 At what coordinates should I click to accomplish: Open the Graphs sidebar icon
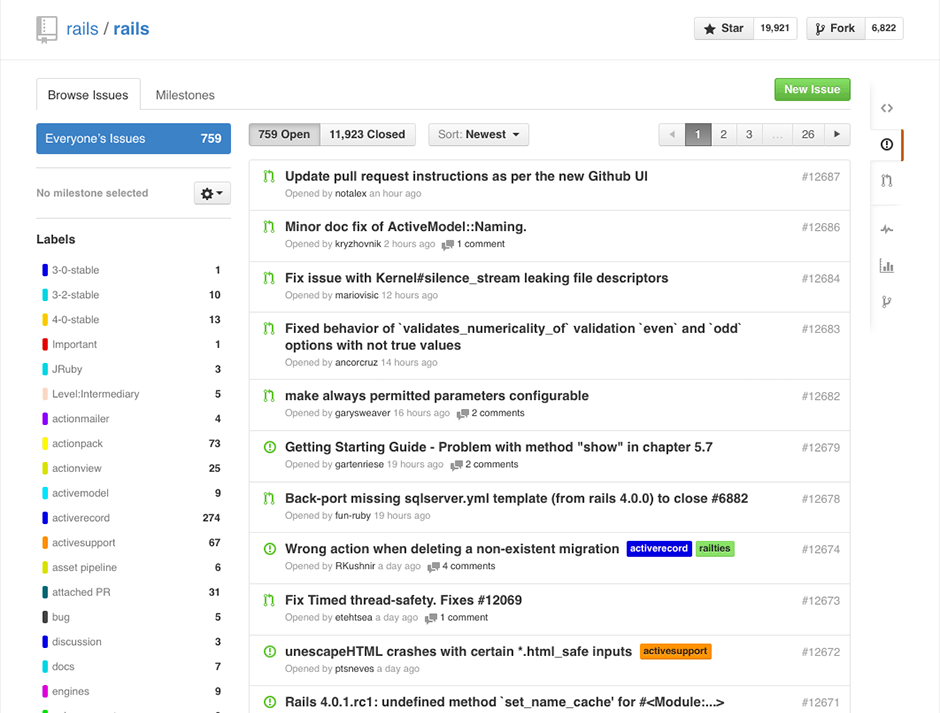887,266
